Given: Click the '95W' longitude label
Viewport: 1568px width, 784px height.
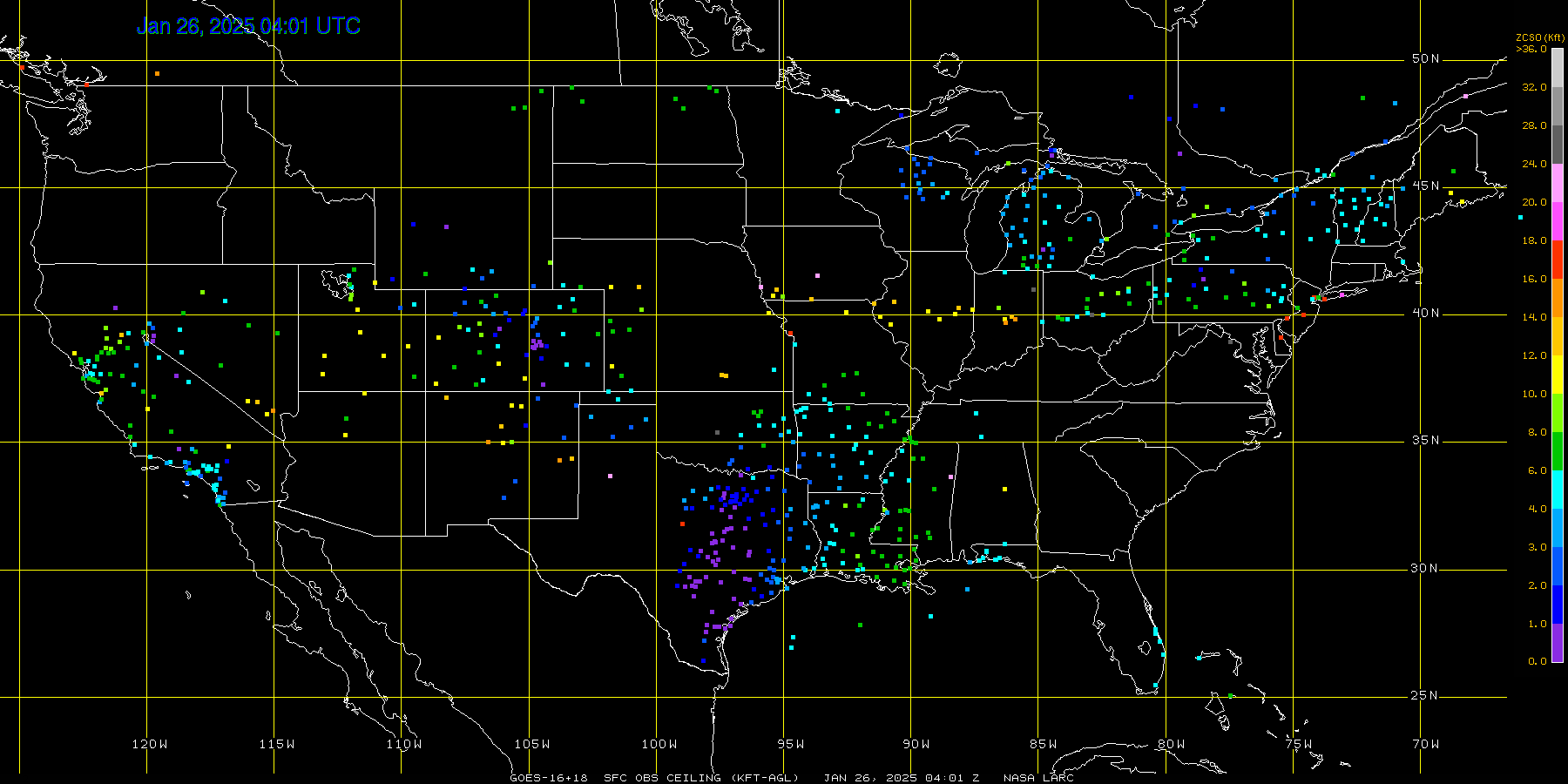Looking at the screenshot, I should coord(791,744).
